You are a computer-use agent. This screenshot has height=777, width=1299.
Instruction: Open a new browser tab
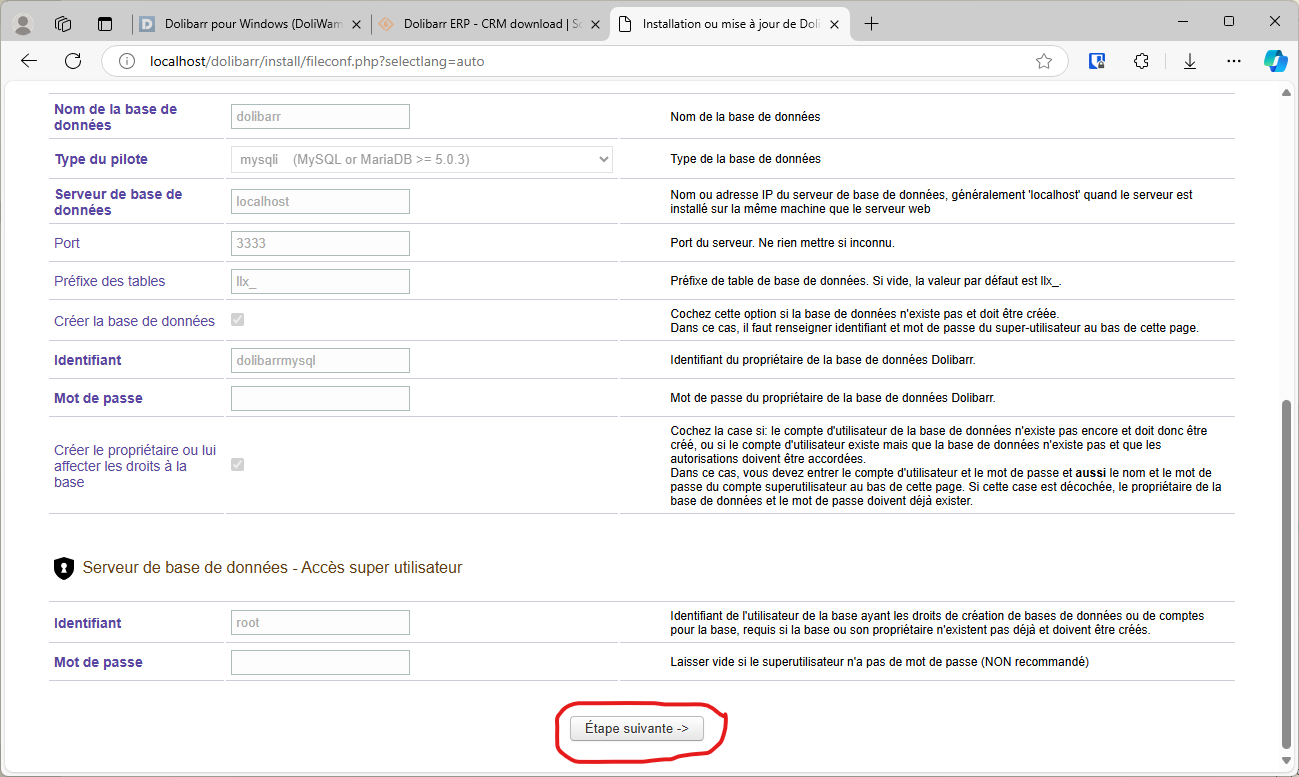pos(871,23)
